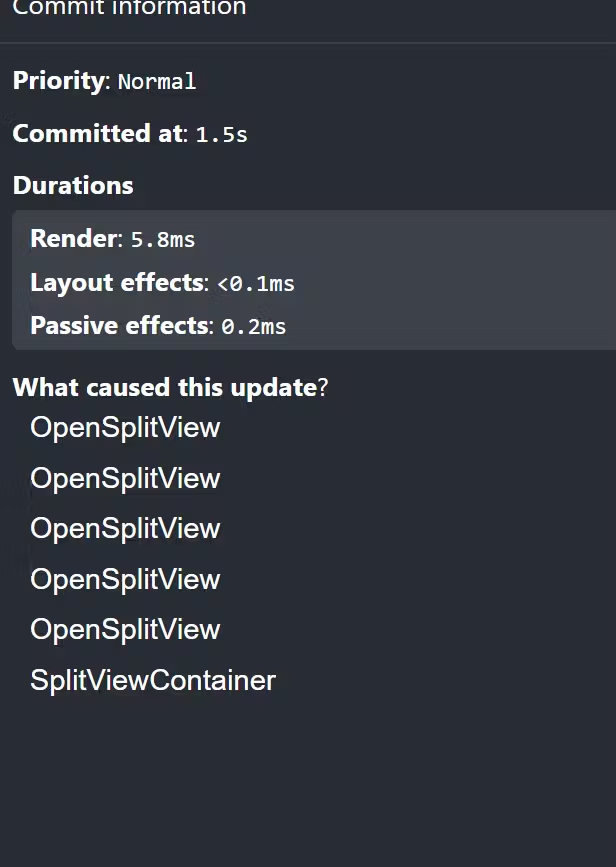Click the Render duration label
Screen dimensions: 616x867
coord(74,239)
